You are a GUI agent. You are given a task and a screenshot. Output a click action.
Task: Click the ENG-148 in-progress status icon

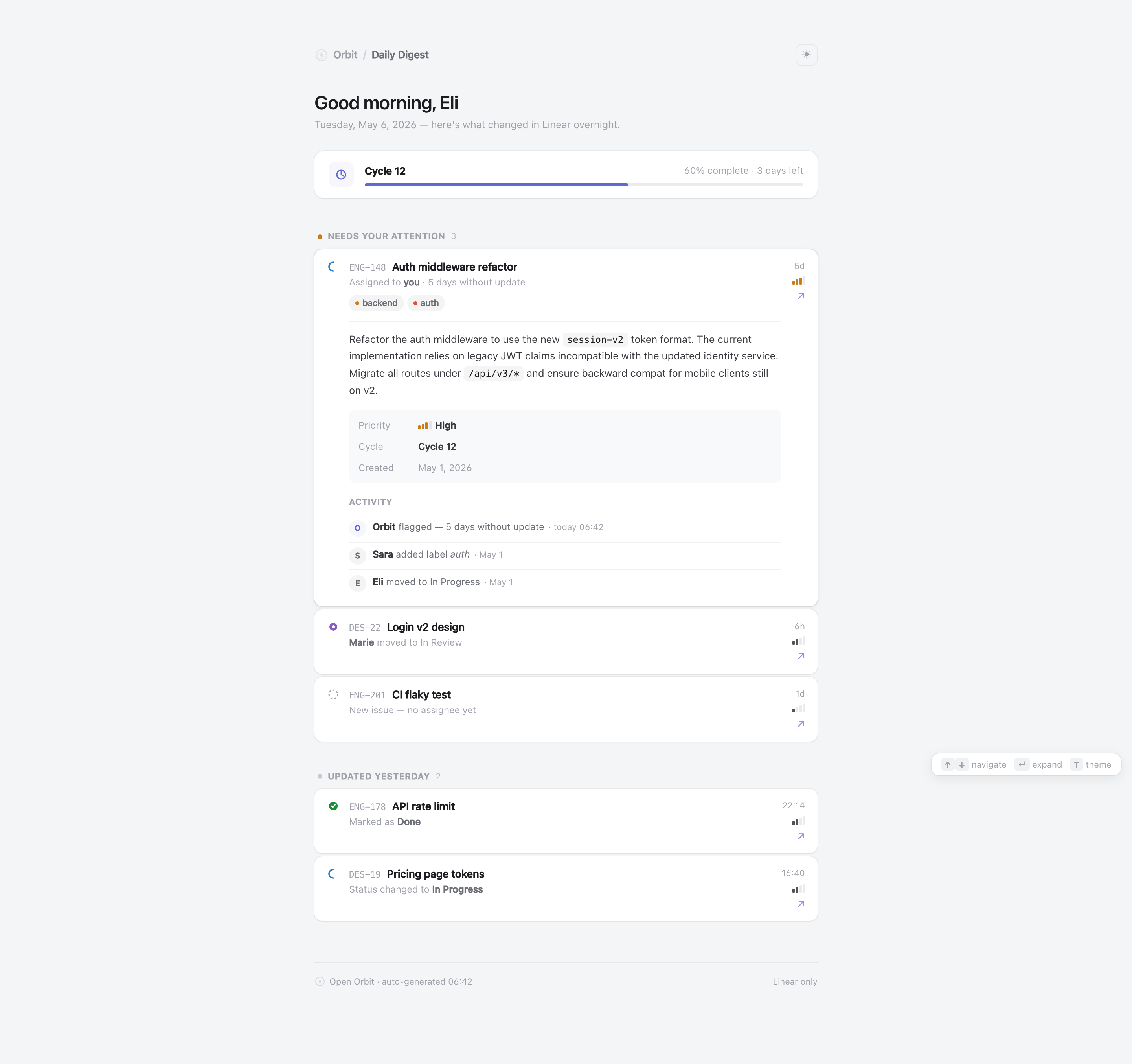point(333,267)
